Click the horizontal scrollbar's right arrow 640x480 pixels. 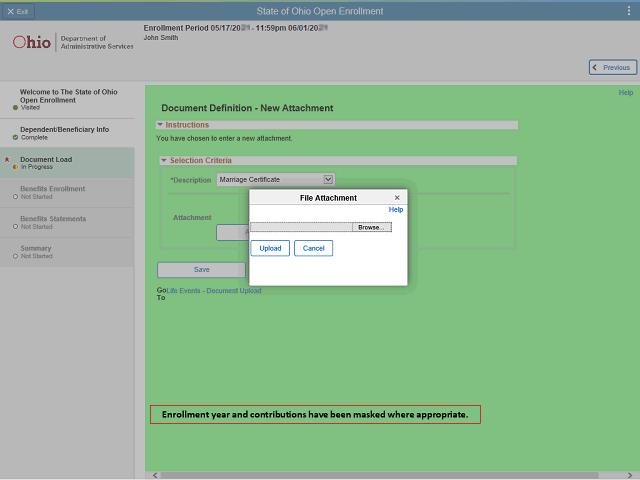click(x=630, y=475)
